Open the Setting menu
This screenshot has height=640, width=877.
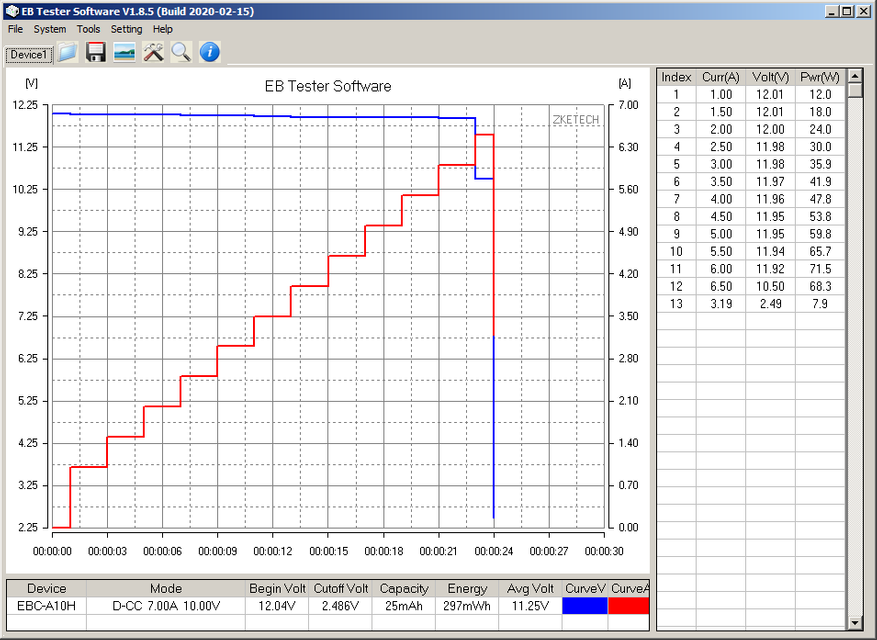coord(126,29)
